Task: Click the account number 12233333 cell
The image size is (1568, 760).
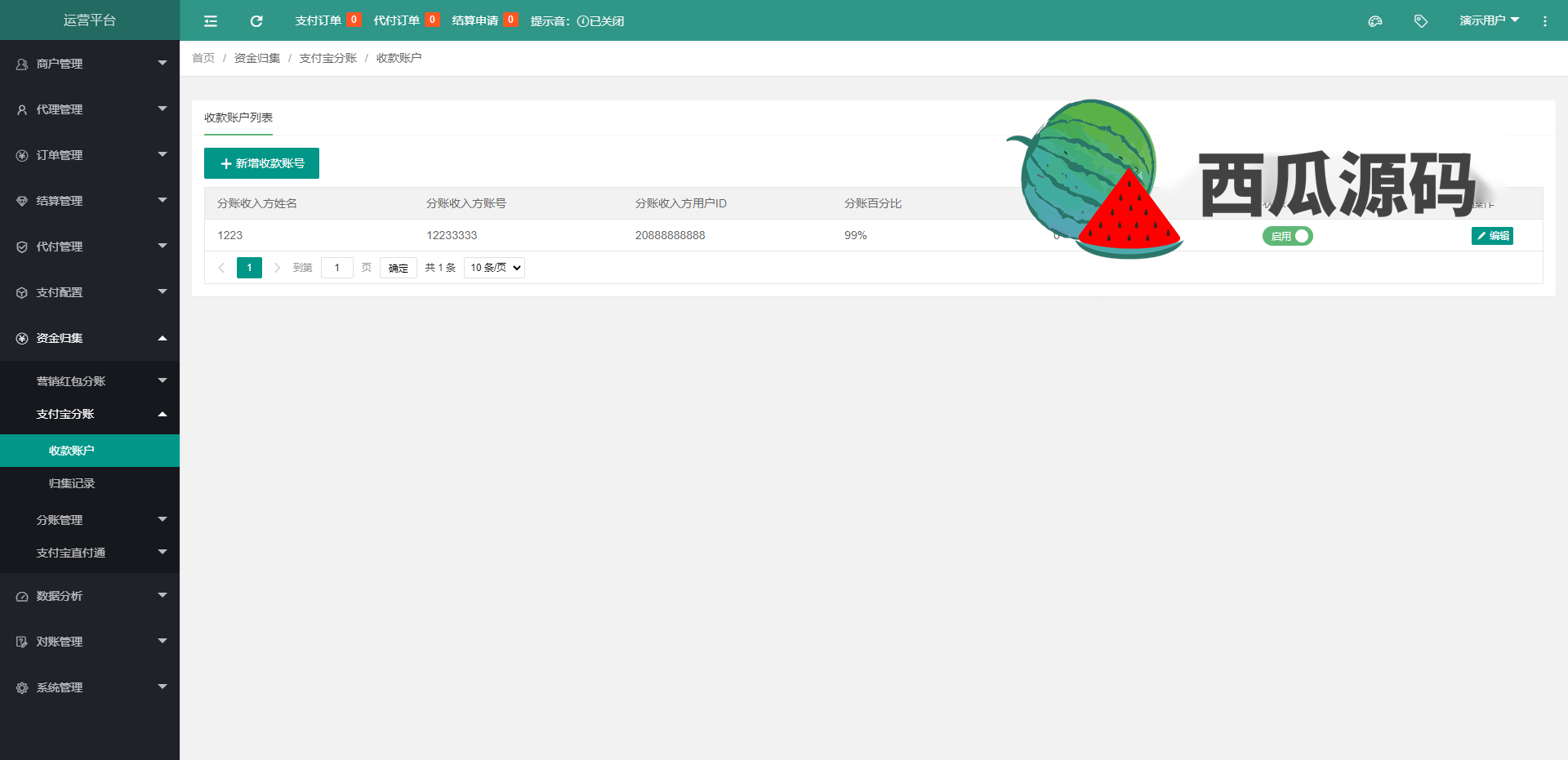Action: click(452, 235)
